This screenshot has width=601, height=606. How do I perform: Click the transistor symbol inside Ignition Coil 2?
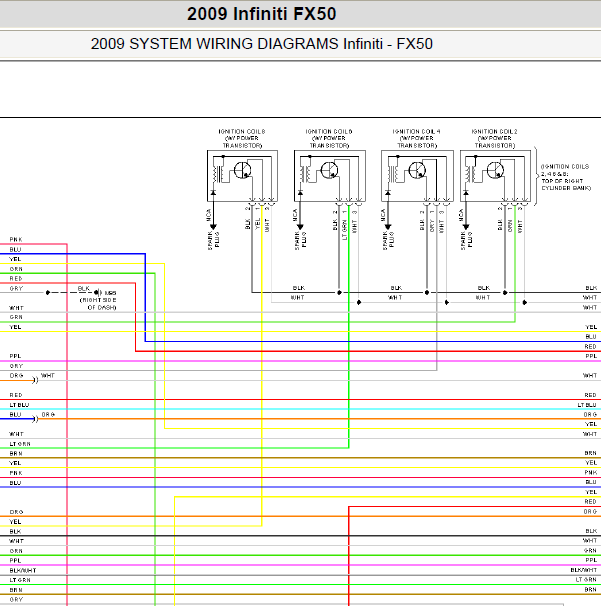[495, 170]
